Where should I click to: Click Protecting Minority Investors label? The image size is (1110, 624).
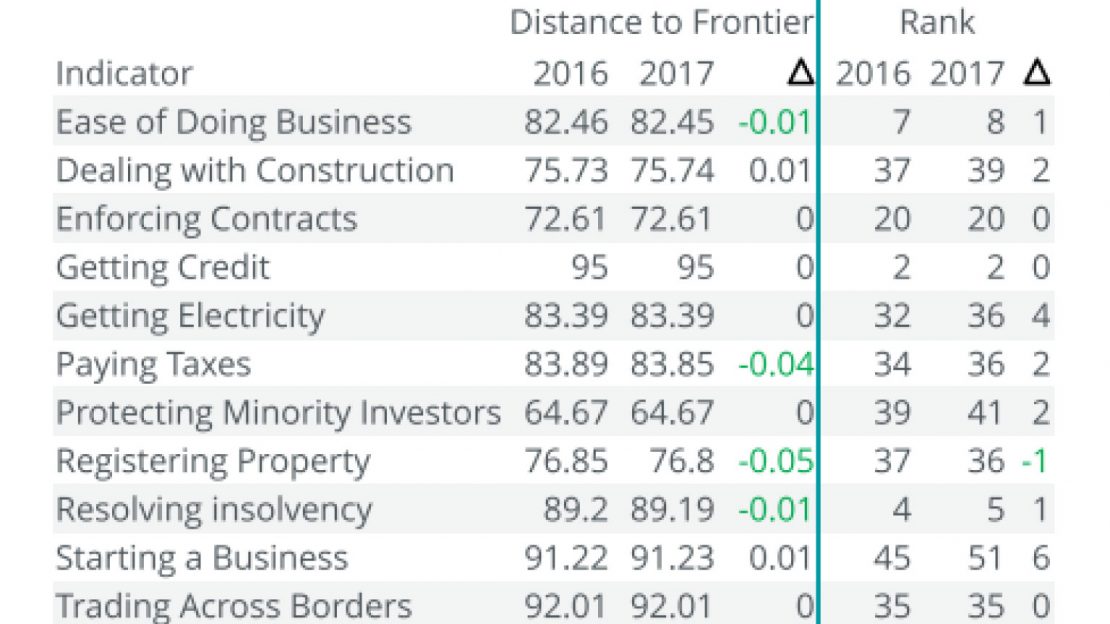(x=278, y=412)
